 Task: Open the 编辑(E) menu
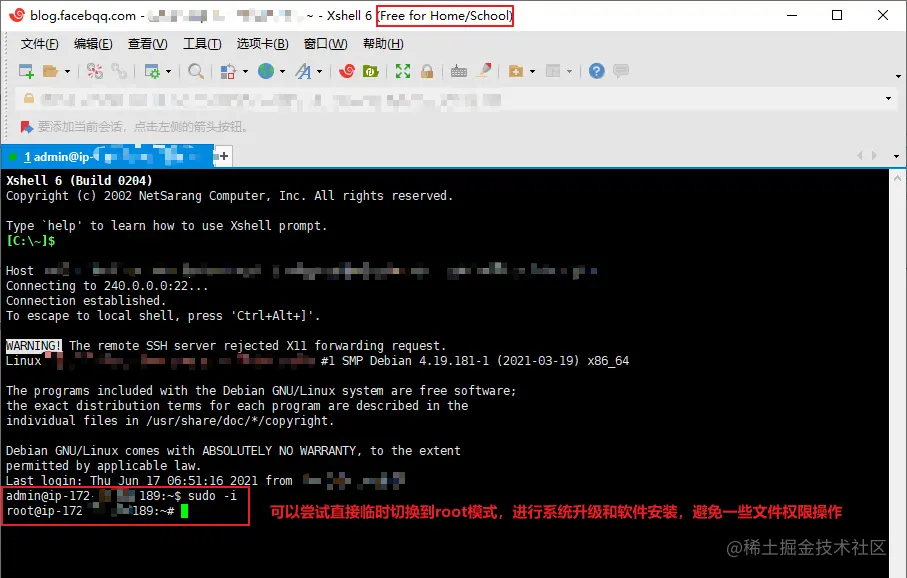pyautogui.click(x=93, y=44)
